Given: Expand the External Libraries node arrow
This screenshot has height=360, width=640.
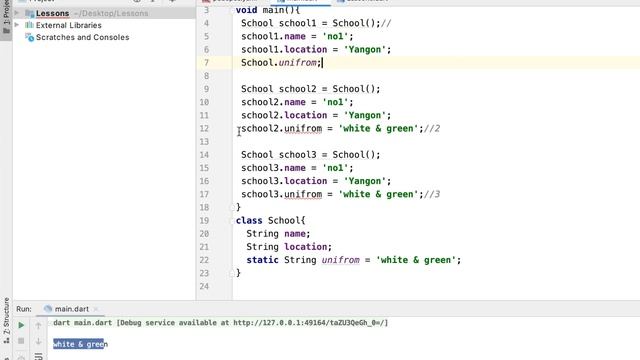Looking at the screenshot, I should 17,25.
